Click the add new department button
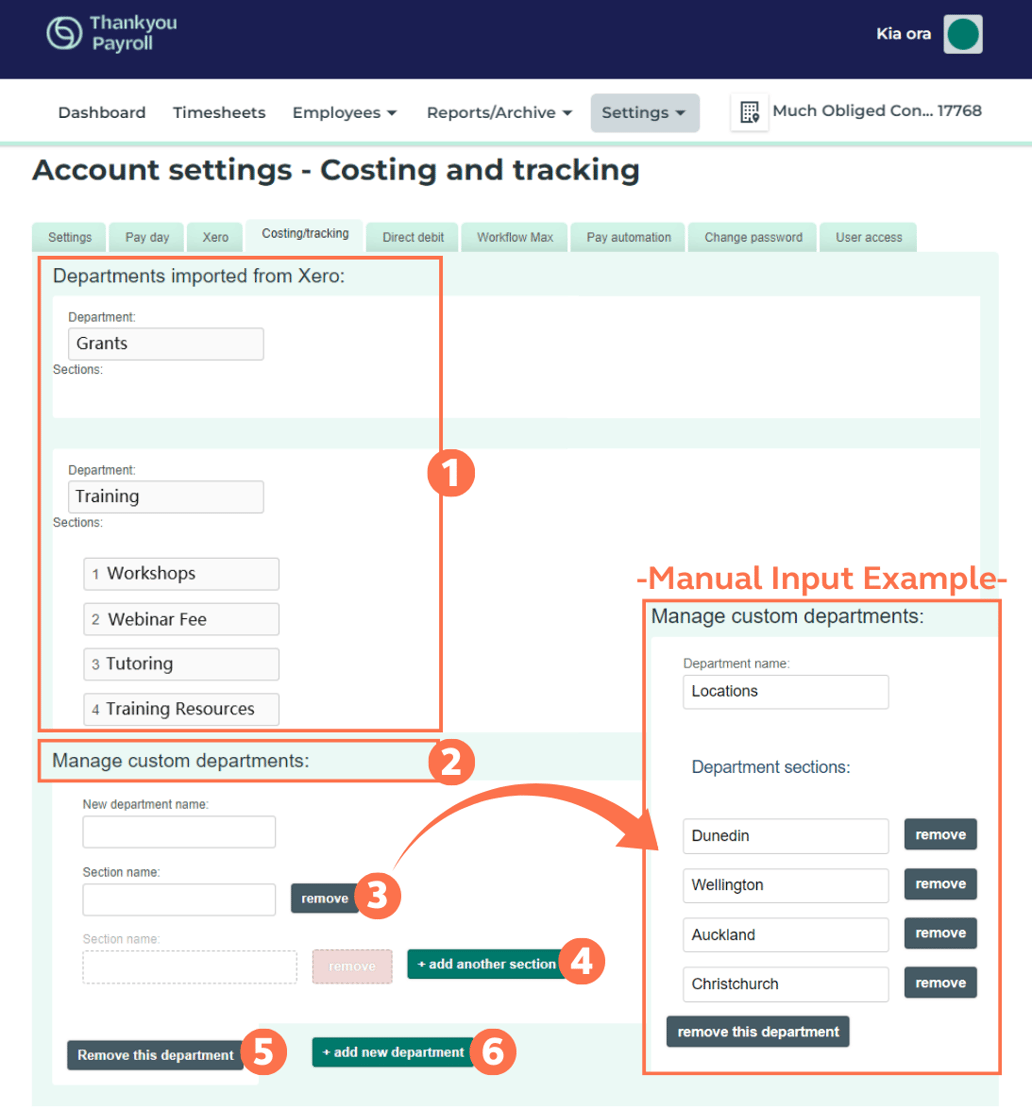The height and width of the screenshot is (1109, 1032). pos(392,1052)
